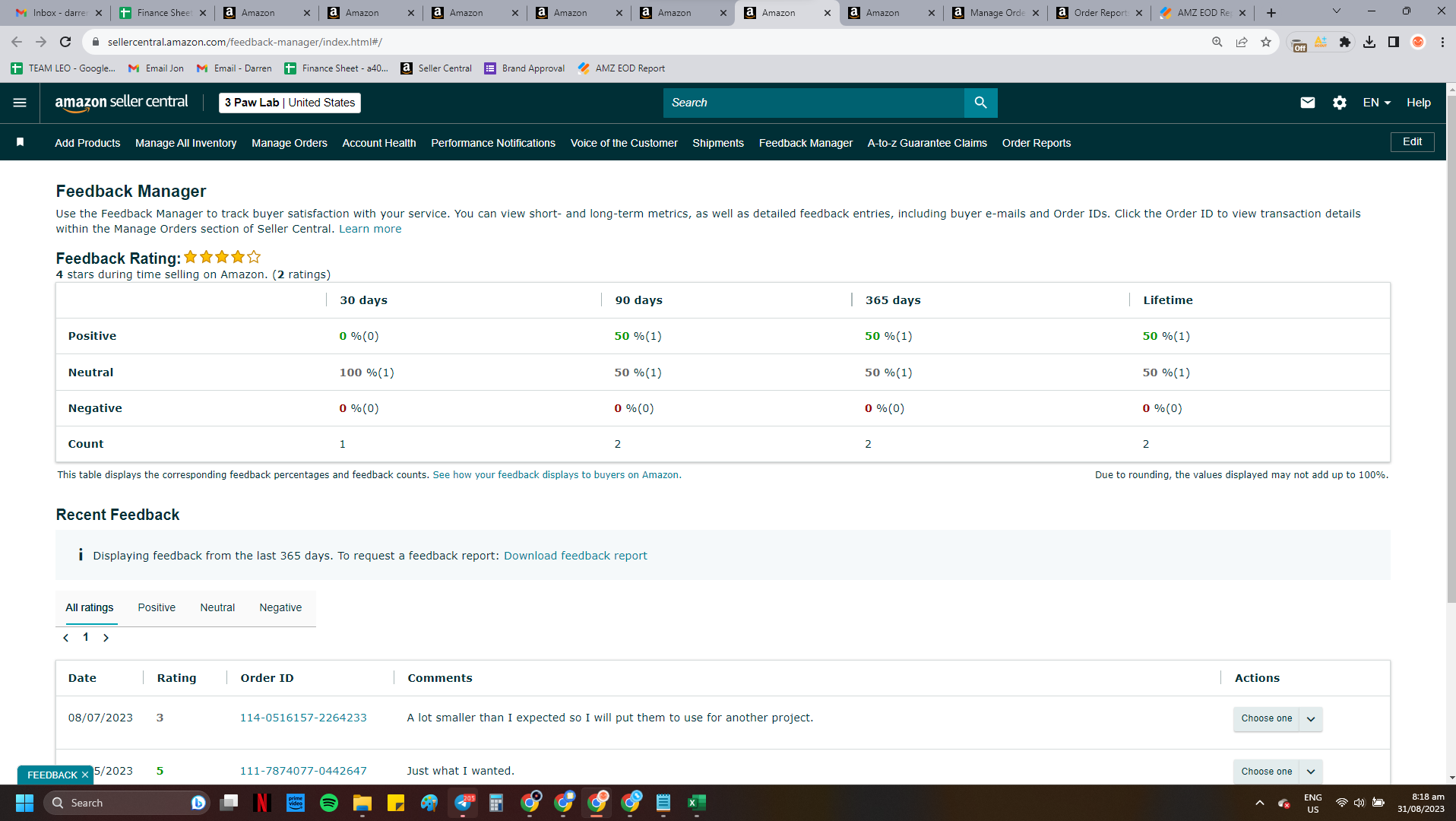
Task: Switch to the Neutral tab
Action: (x=217, y=607)
